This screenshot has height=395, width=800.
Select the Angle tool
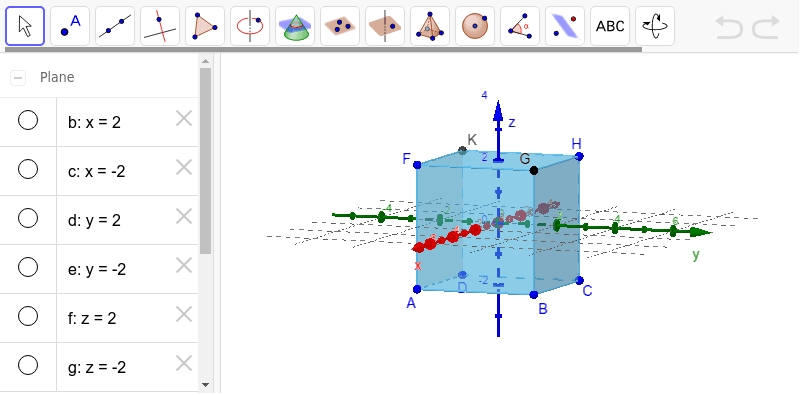click(519, 26)
